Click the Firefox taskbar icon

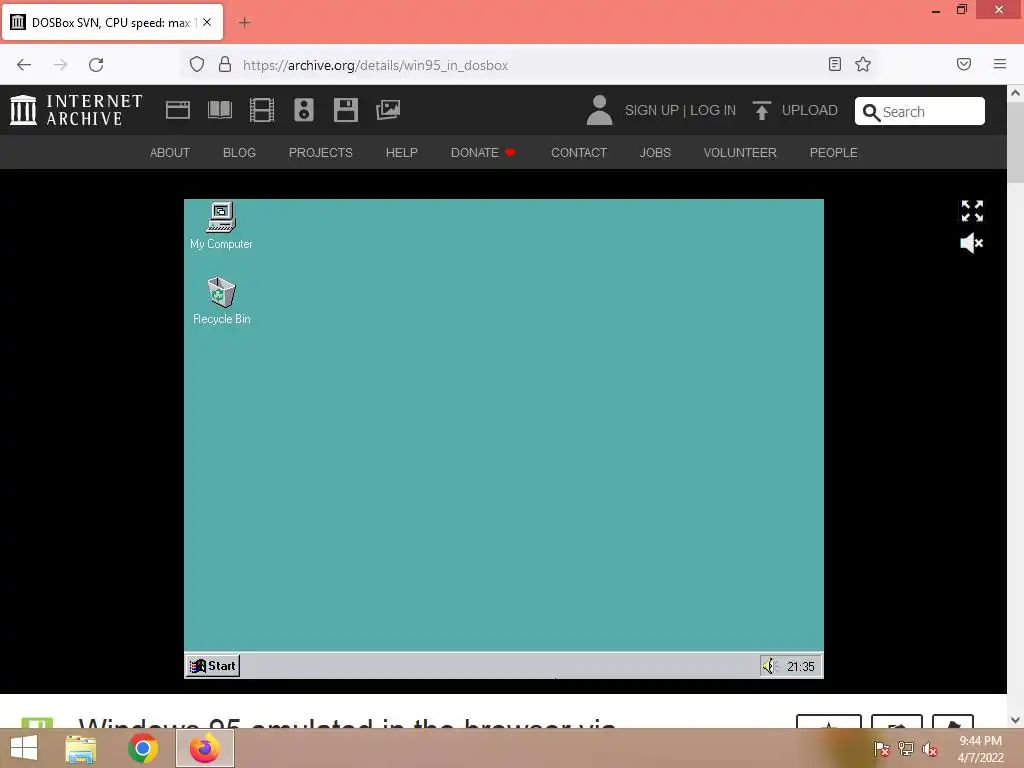[204, 748]
